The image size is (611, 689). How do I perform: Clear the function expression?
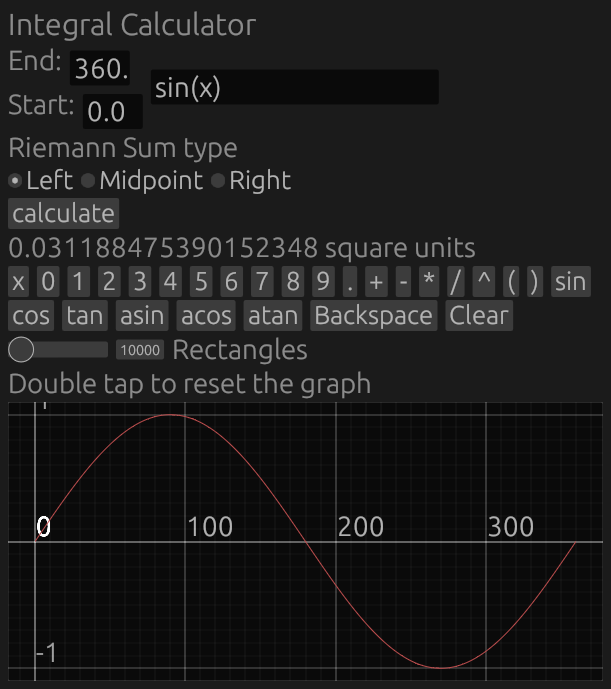pyautogui.click(x=479, y=316)
